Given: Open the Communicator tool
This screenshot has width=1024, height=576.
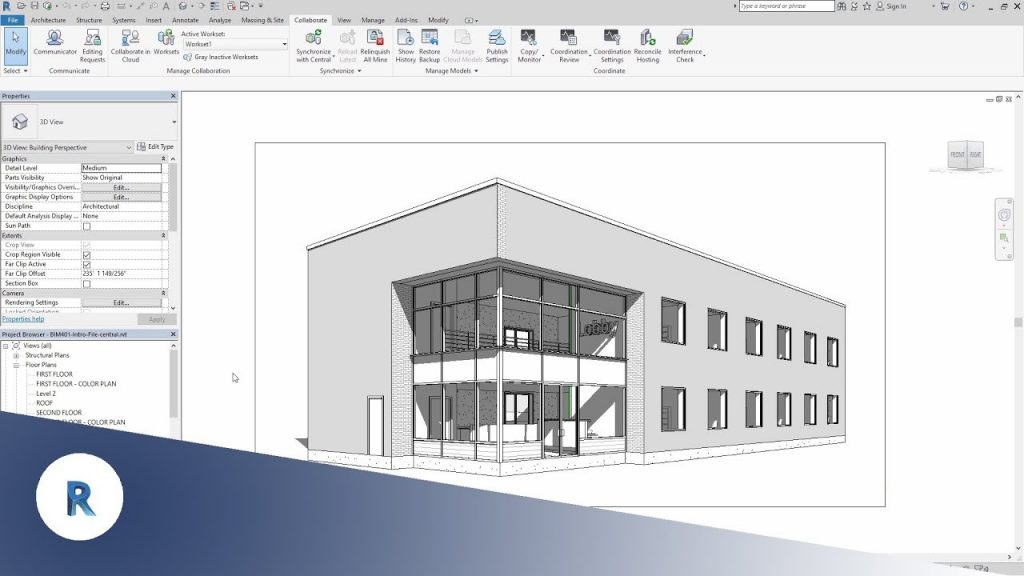Looking at the screenshot, I should tap(55, 38).
